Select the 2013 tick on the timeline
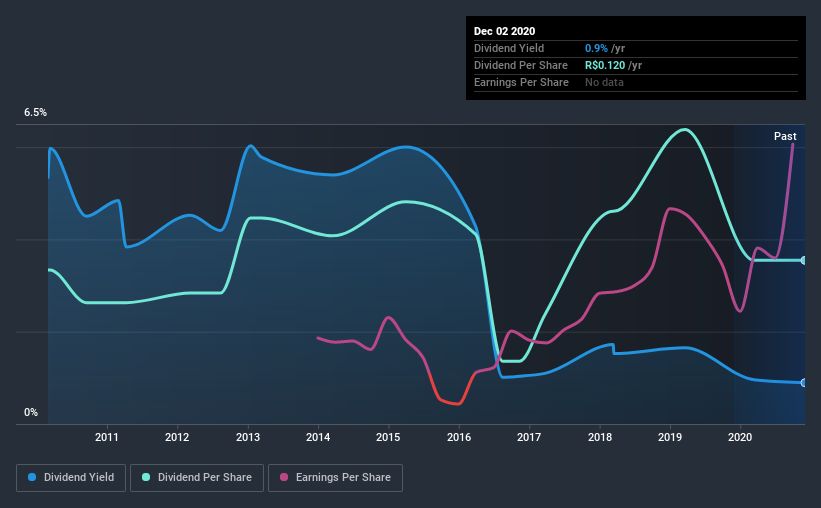 tap(248, 437)
